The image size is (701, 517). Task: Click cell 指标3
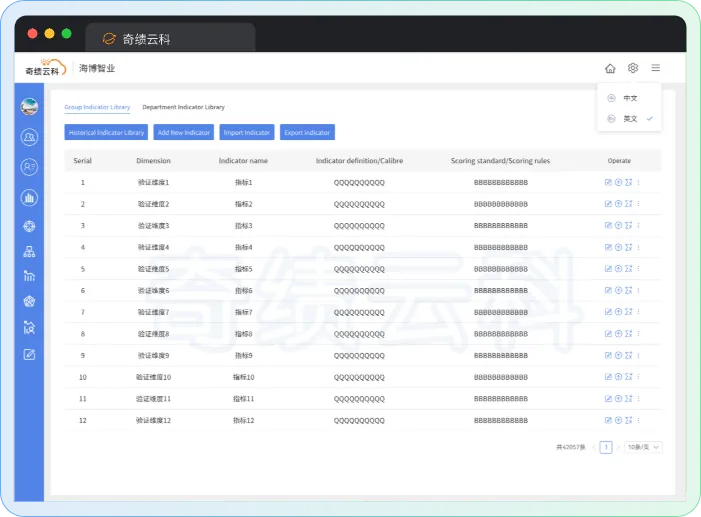click(x=243, y=225)
